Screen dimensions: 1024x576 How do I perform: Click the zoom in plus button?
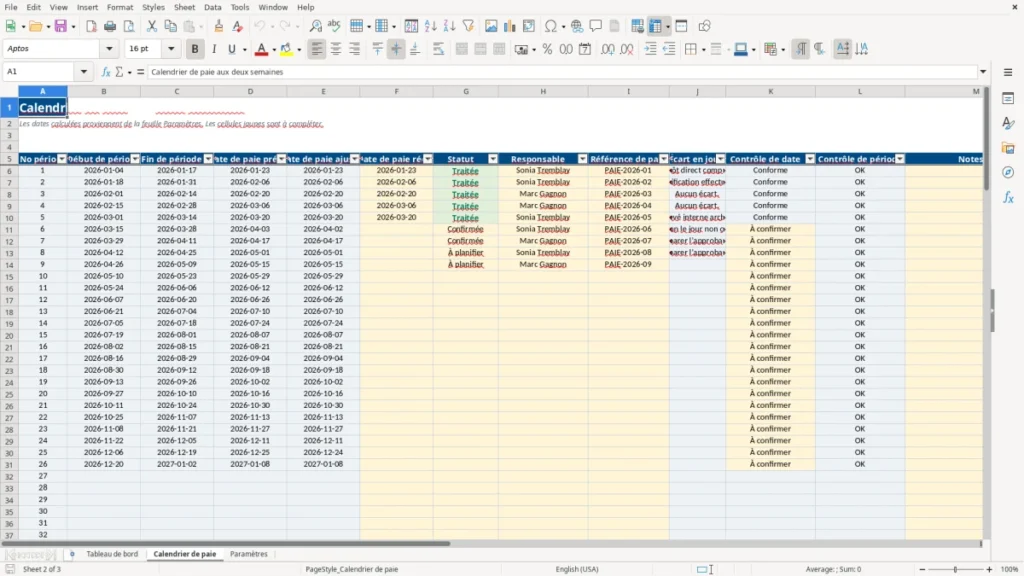989,569
